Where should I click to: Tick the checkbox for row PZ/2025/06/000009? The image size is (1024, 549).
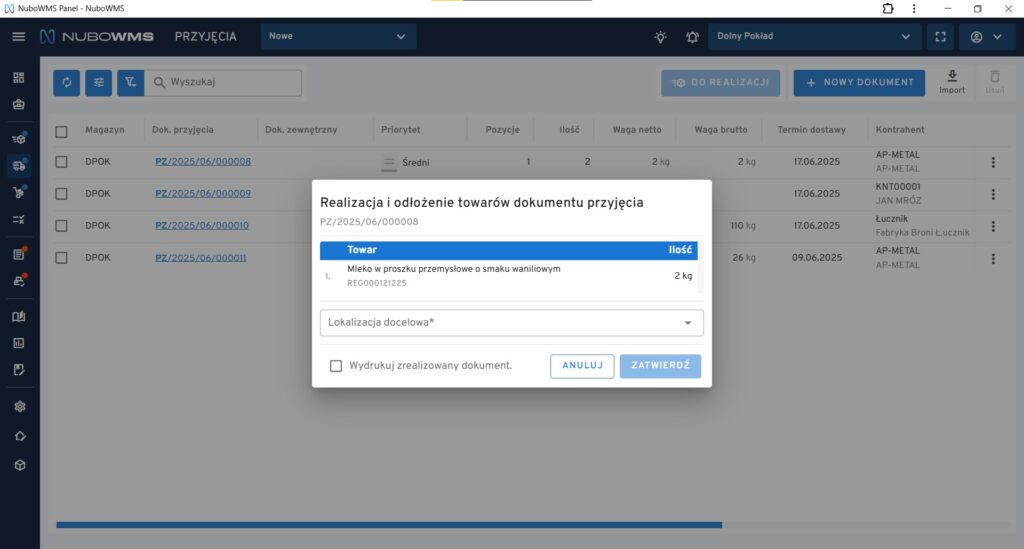coord(62,194)
